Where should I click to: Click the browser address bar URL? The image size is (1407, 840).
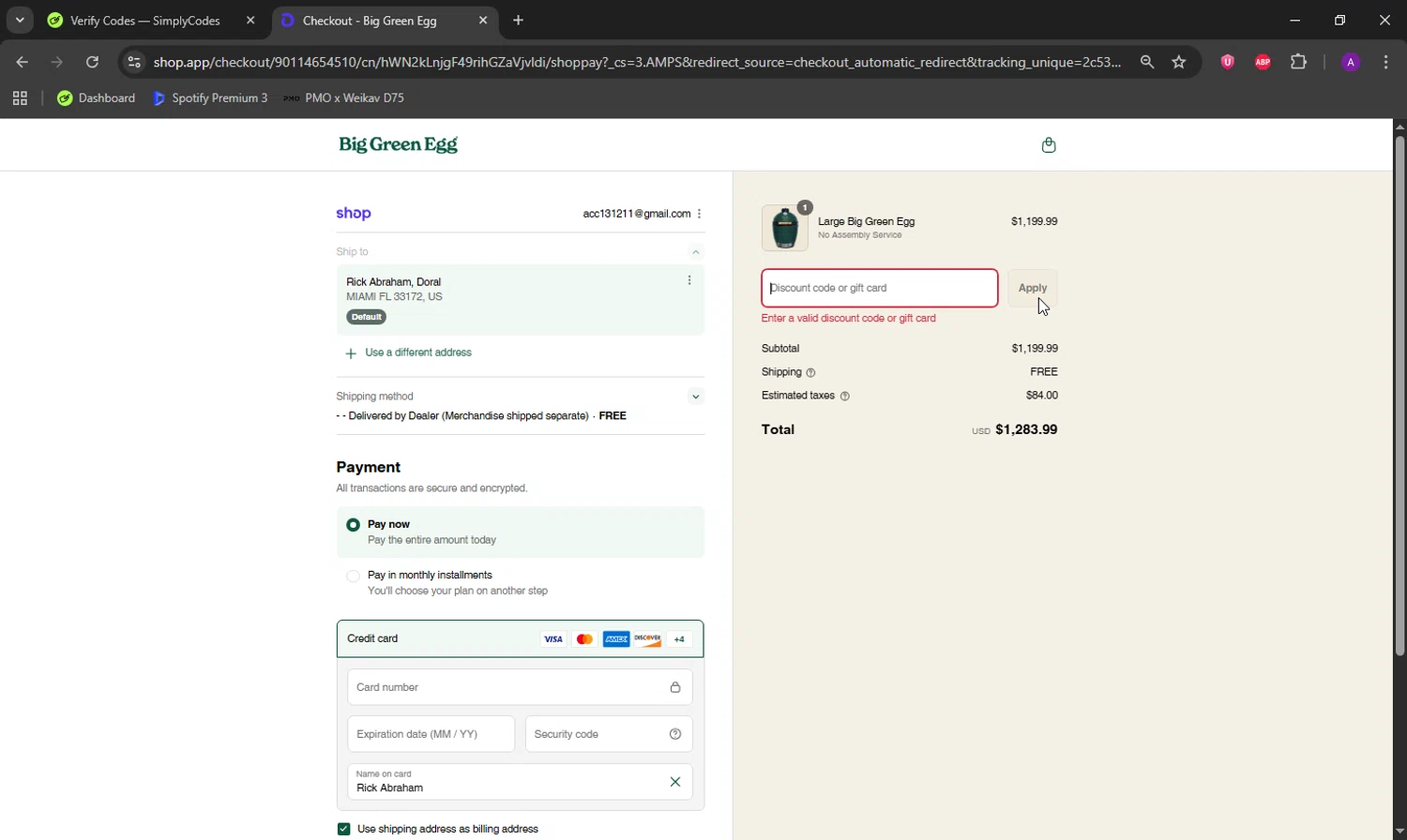(x=638, y=62)
